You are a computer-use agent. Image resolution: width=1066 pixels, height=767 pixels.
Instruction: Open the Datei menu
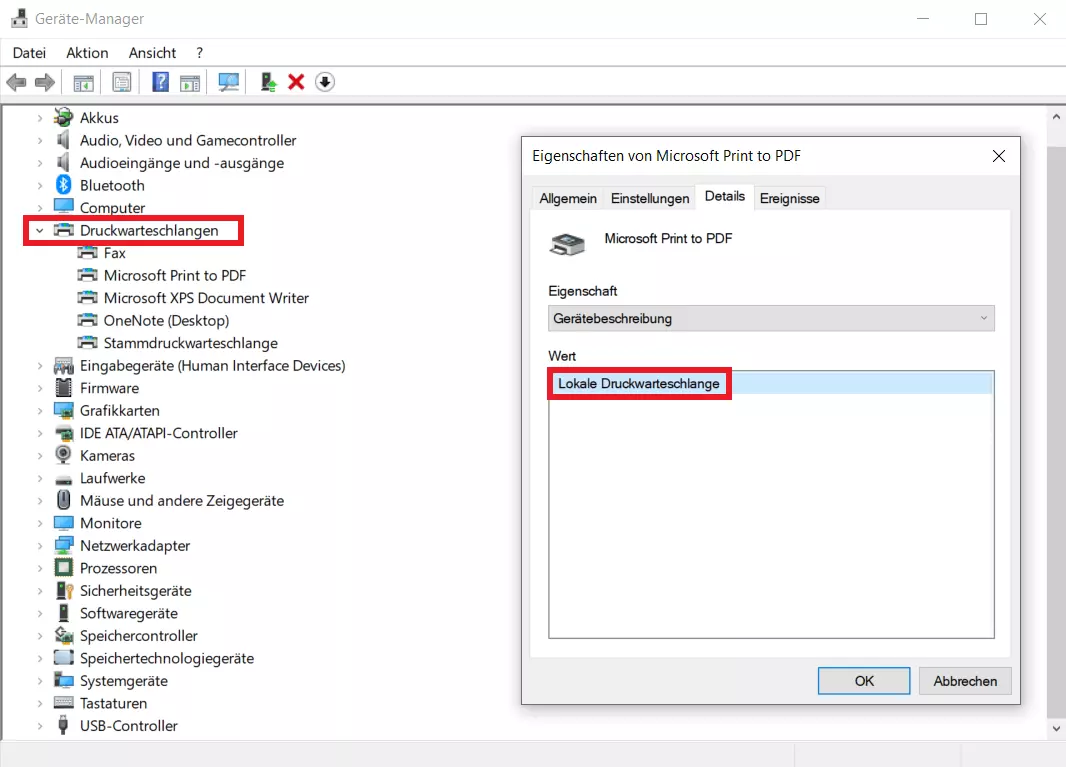click(x=29, y=52)
